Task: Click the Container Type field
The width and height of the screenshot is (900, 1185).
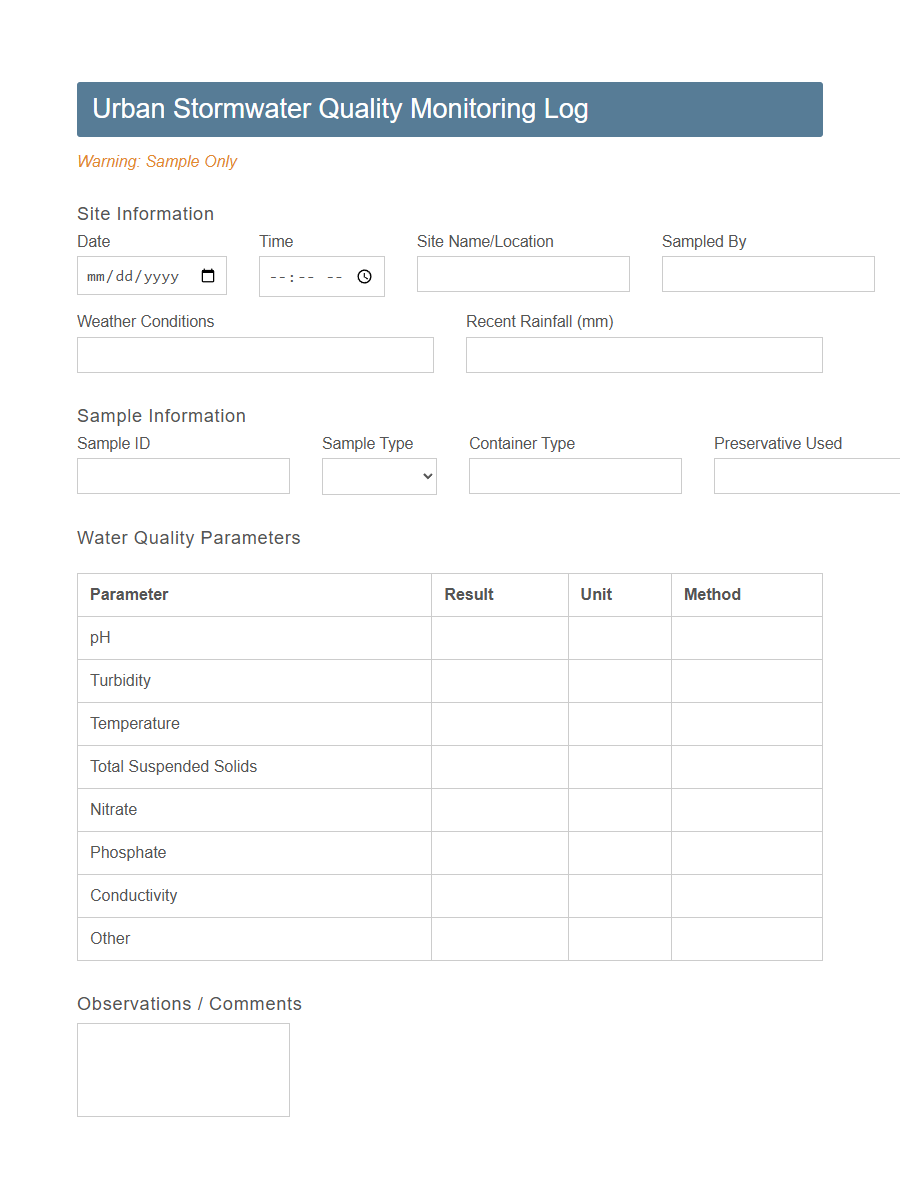Action: point(575,476)
